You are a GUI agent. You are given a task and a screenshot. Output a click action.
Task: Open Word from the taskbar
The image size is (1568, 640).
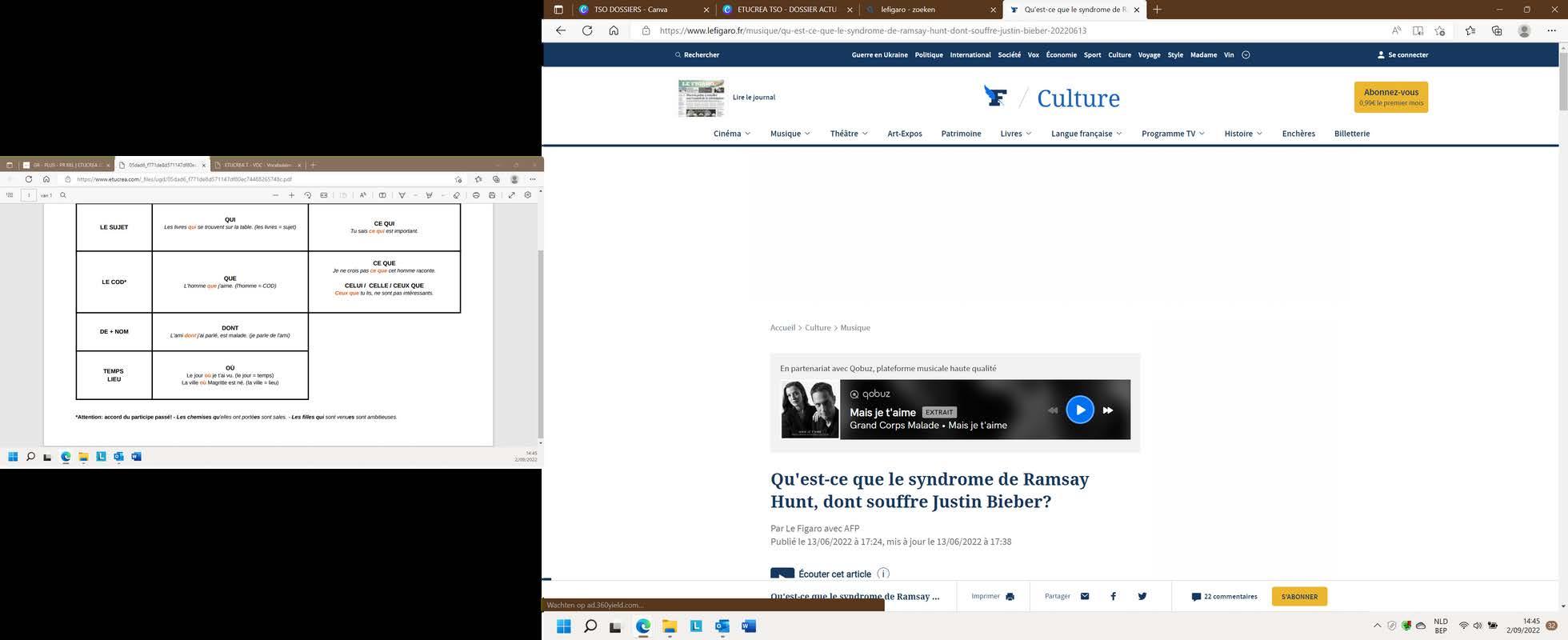(x=749, y=626)
